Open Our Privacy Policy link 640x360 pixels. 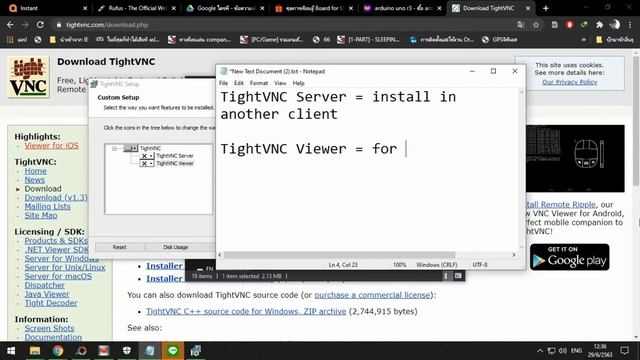(569, 82)
